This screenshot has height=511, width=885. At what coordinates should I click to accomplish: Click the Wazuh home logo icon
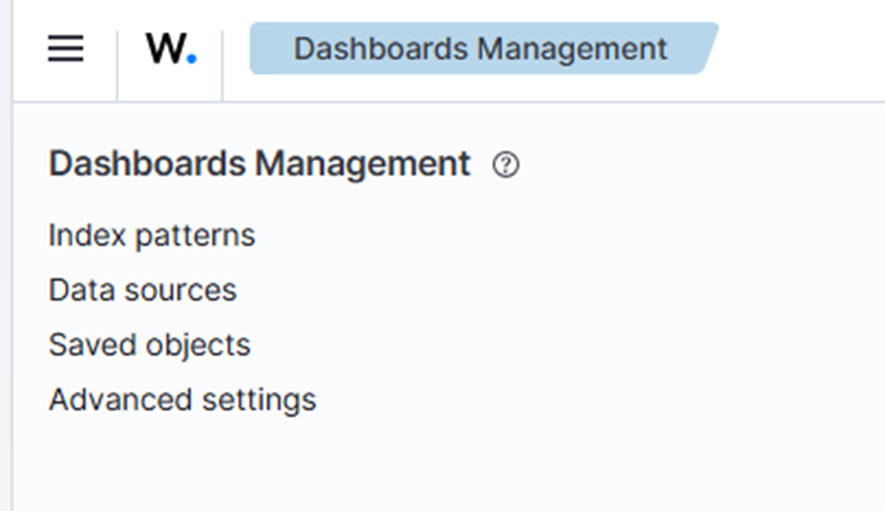(171, 49)
